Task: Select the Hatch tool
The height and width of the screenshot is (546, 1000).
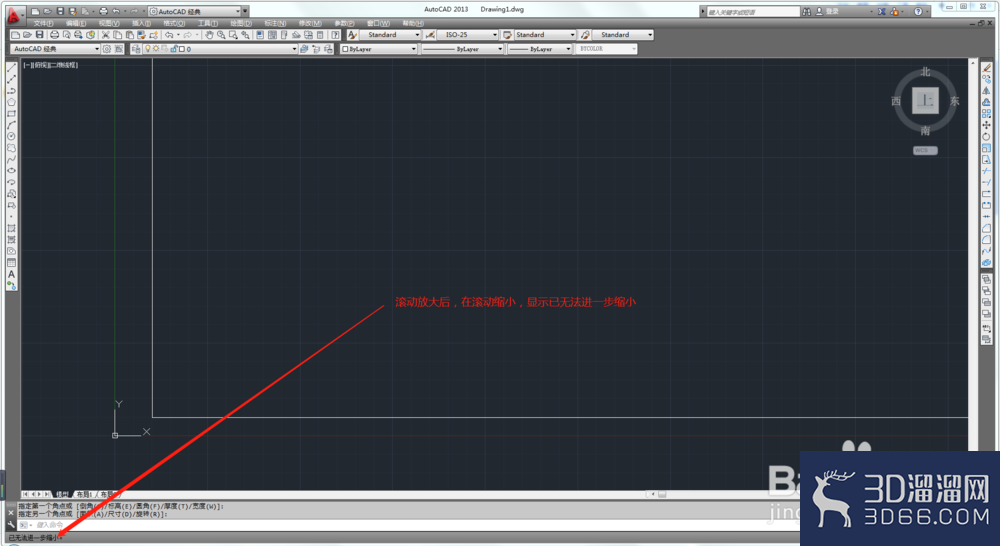Action: 11,228
